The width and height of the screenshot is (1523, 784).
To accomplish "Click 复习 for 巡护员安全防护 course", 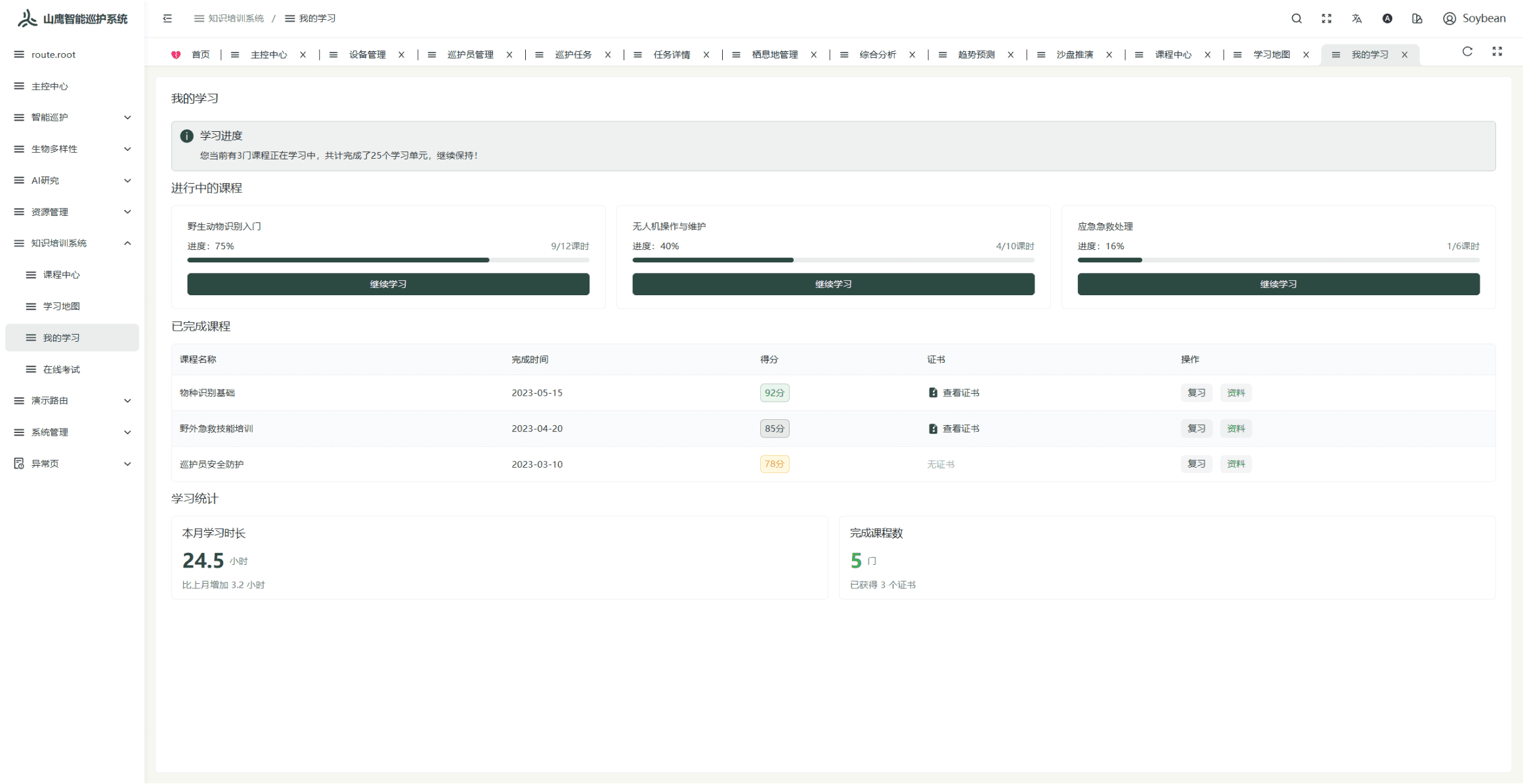I will [x=1195, y=464].
